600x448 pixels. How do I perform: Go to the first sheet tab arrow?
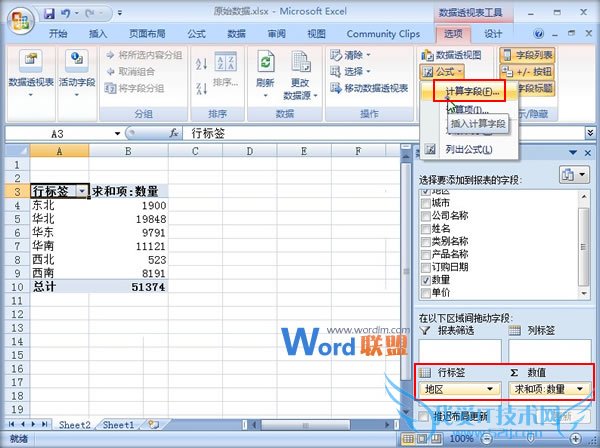(11, 424)
